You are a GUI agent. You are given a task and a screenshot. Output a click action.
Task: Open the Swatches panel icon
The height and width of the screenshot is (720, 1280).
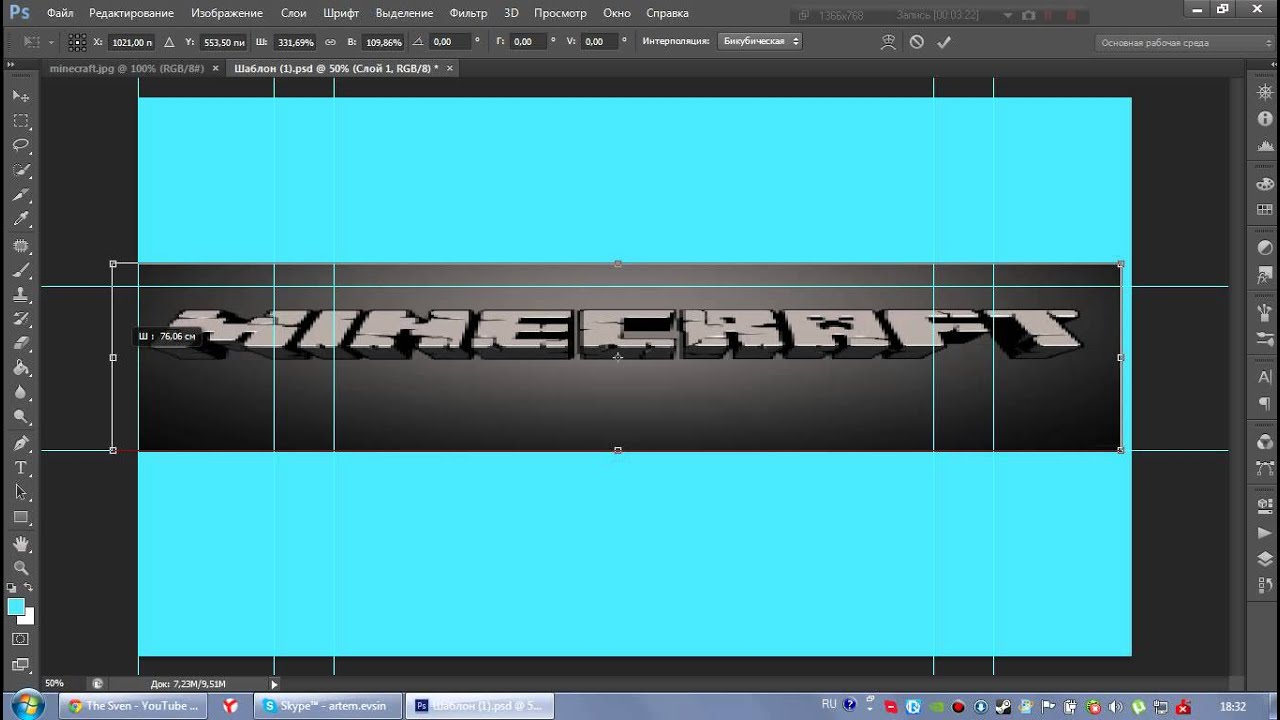tap(1265, 210)
